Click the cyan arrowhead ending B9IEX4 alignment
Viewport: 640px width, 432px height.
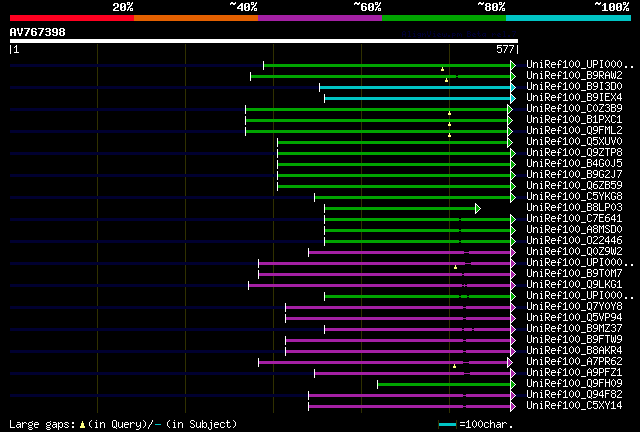tap(513, 98)
